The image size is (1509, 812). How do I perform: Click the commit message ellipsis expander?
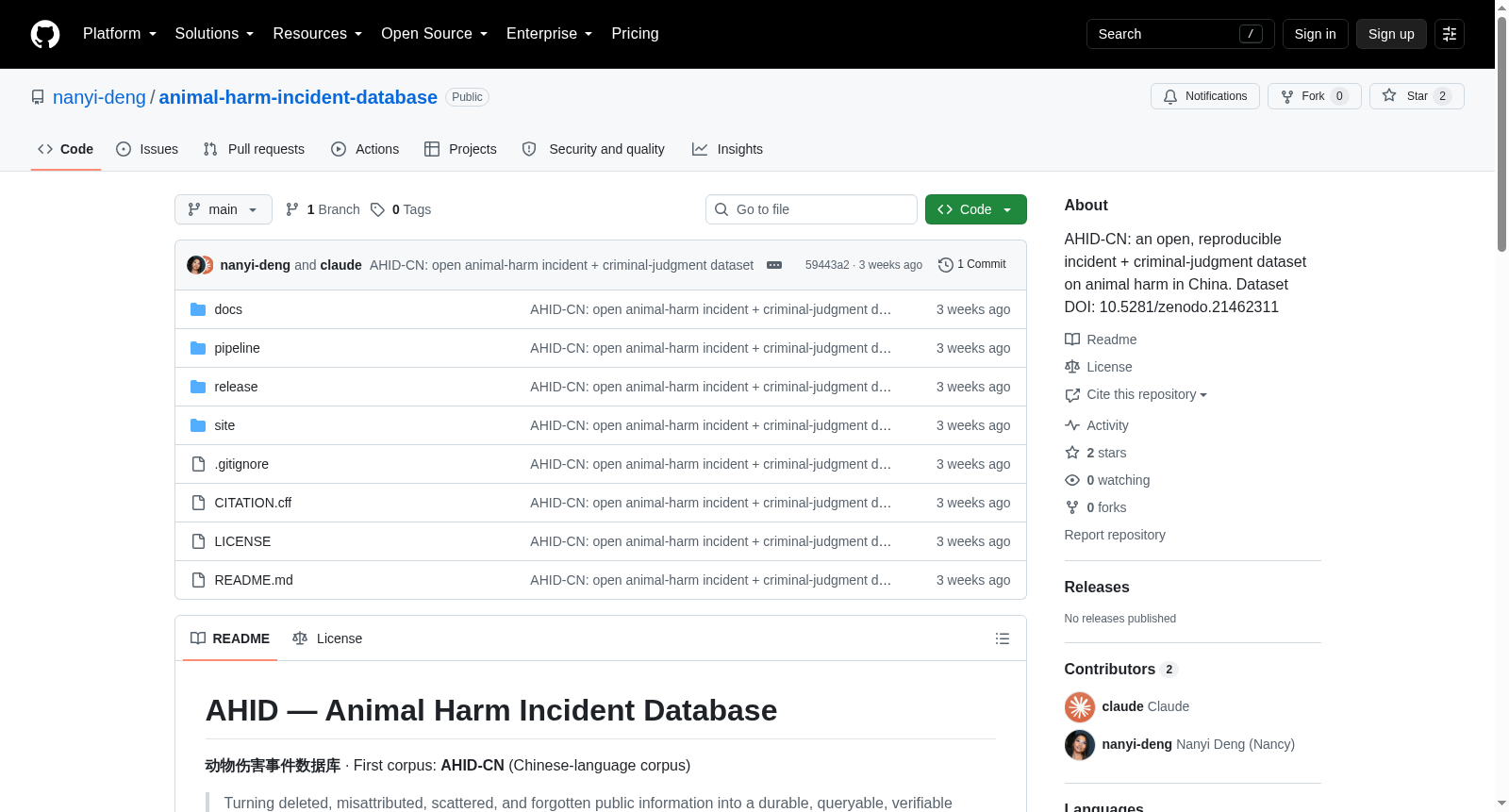click(x=774, y=265)
